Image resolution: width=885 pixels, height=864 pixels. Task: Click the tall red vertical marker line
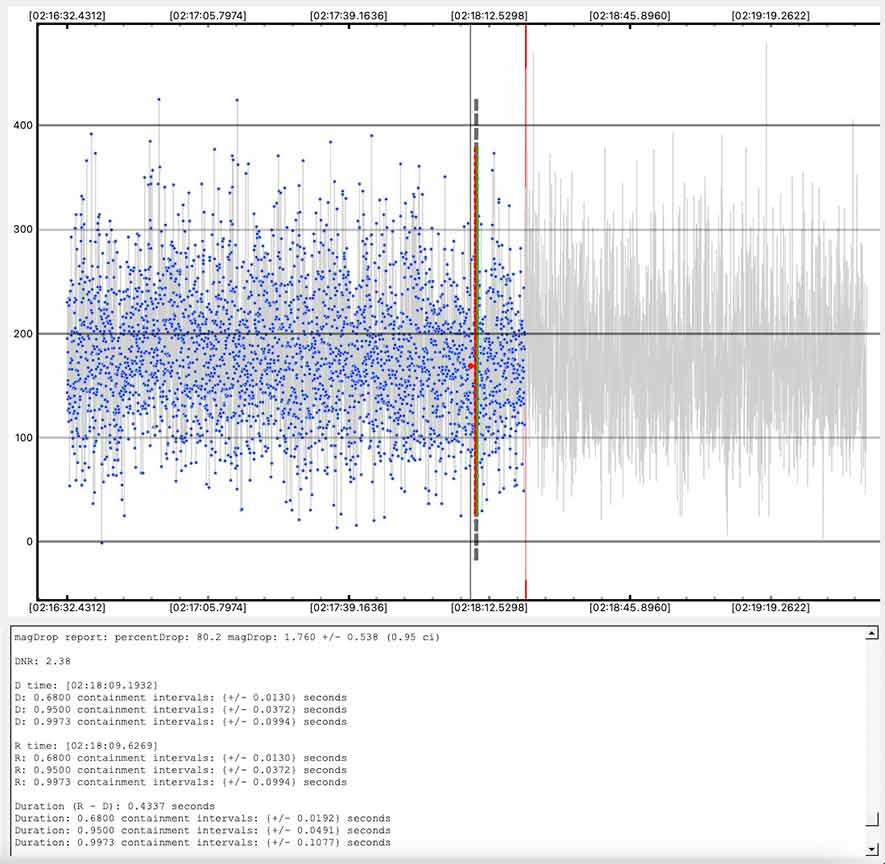pyautogui.click(x=525, y=312)
